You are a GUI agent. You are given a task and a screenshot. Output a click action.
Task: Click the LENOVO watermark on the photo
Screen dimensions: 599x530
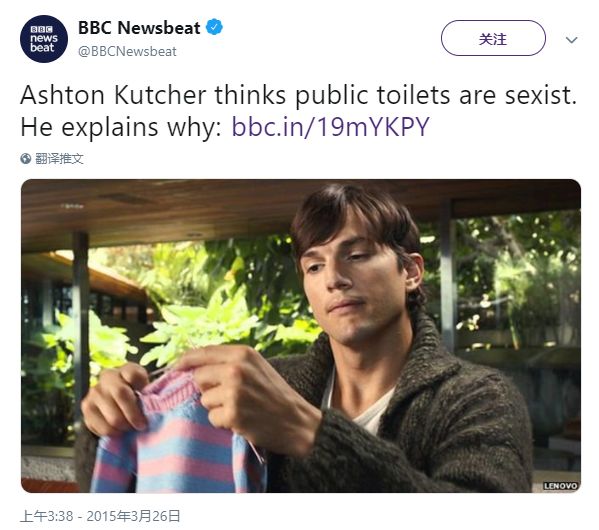point(560,486)
